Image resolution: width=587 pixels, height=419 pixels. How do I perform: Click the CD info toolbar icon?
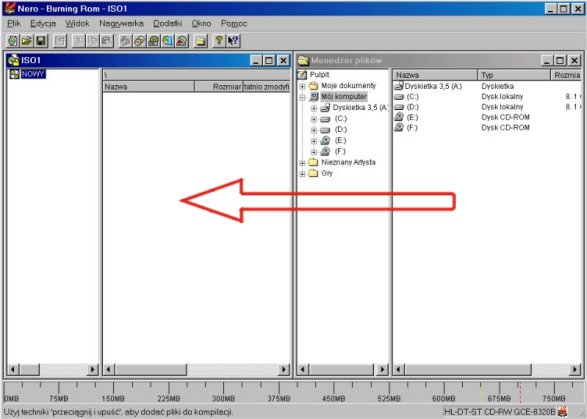168,41
